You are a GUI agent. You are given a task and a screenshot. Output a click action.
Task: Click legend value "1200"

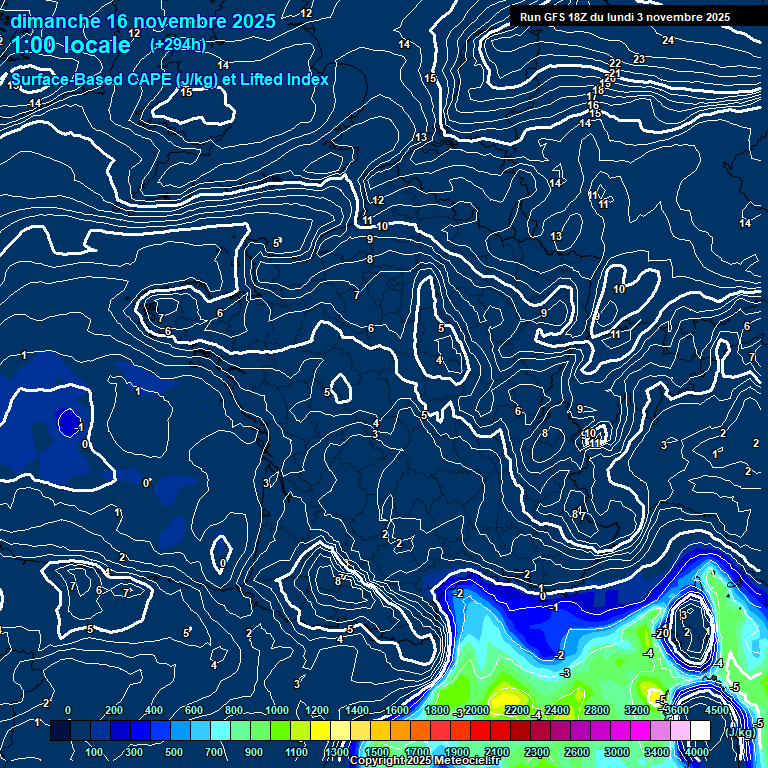[317, 710]
